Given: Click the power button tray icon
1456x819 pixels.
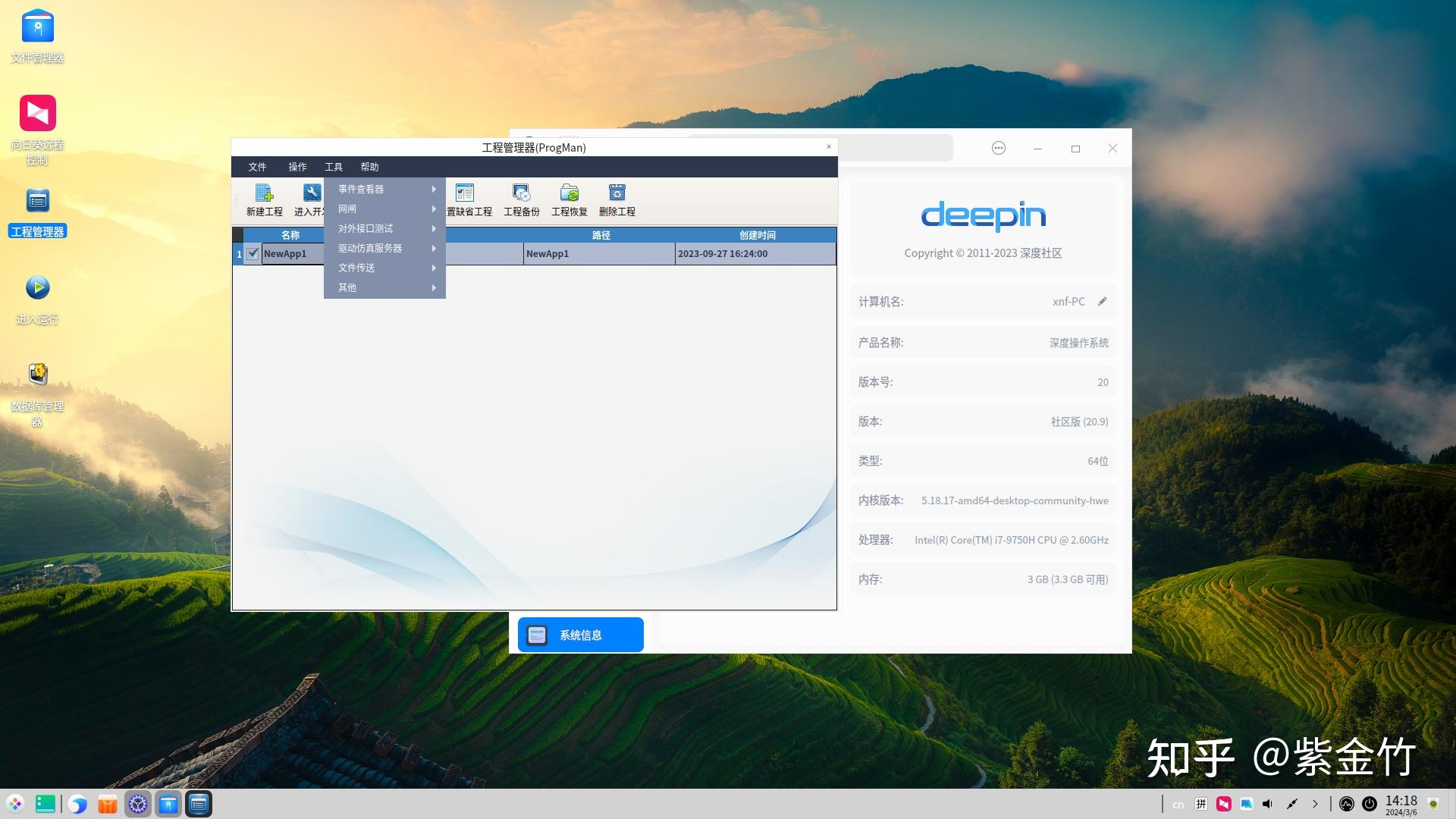Looking at the screenshot, I should (1370, 804).
